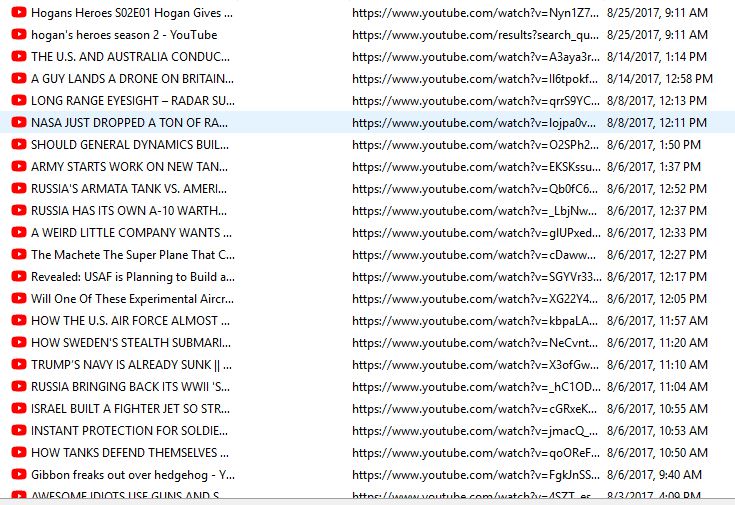Click URL ending in watch?v=Nyn1Z7...

click(x=475, y=13)
